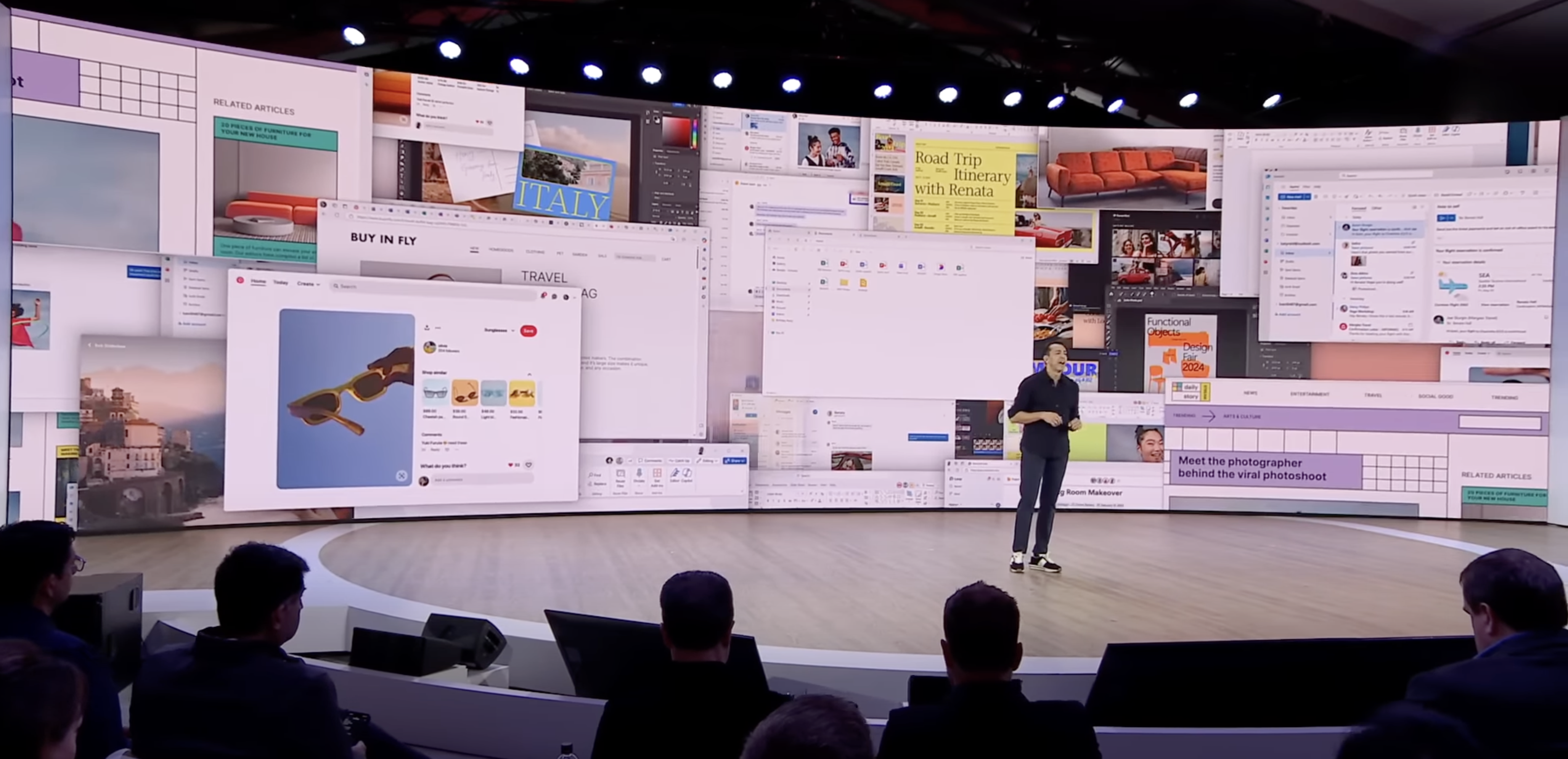Viewport: 1568px width, 759px height.
Task: Open the three-dot more options on the pin
Action: [438, 328]
